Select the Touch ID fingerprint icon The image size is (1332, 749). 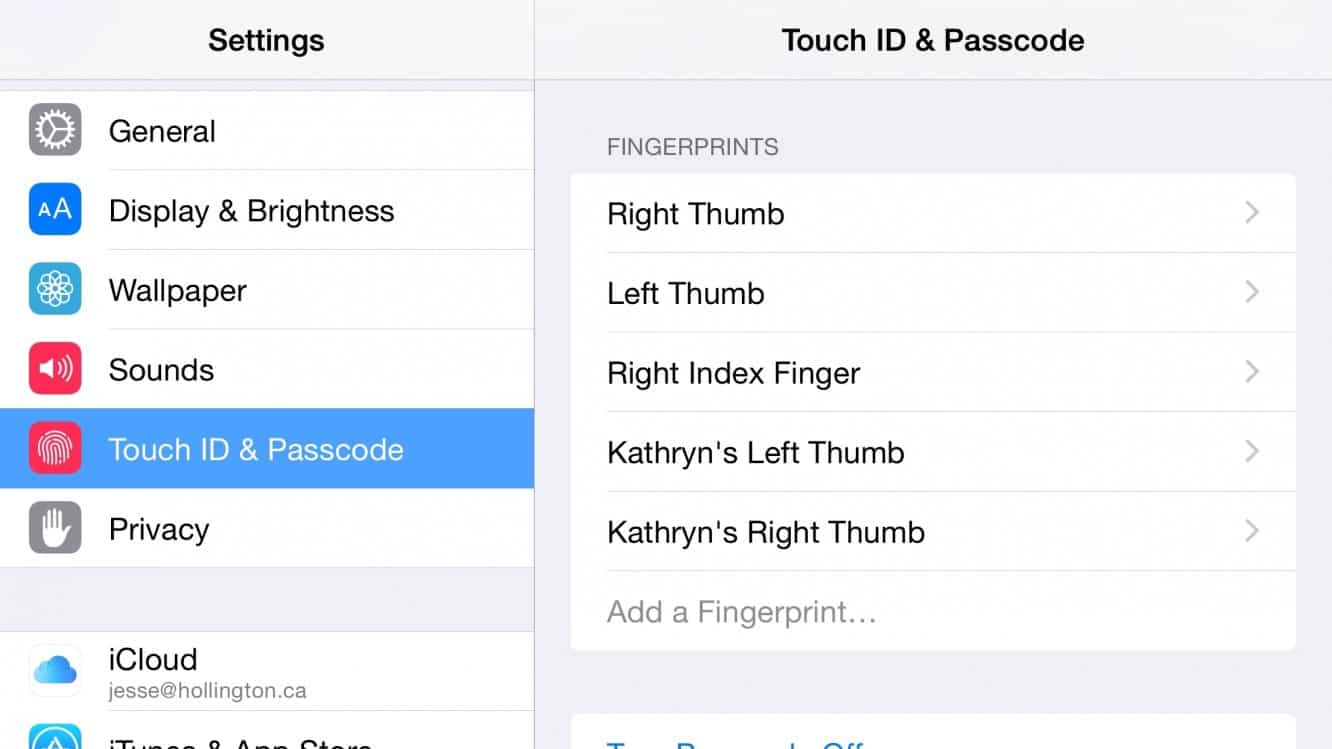55,449
